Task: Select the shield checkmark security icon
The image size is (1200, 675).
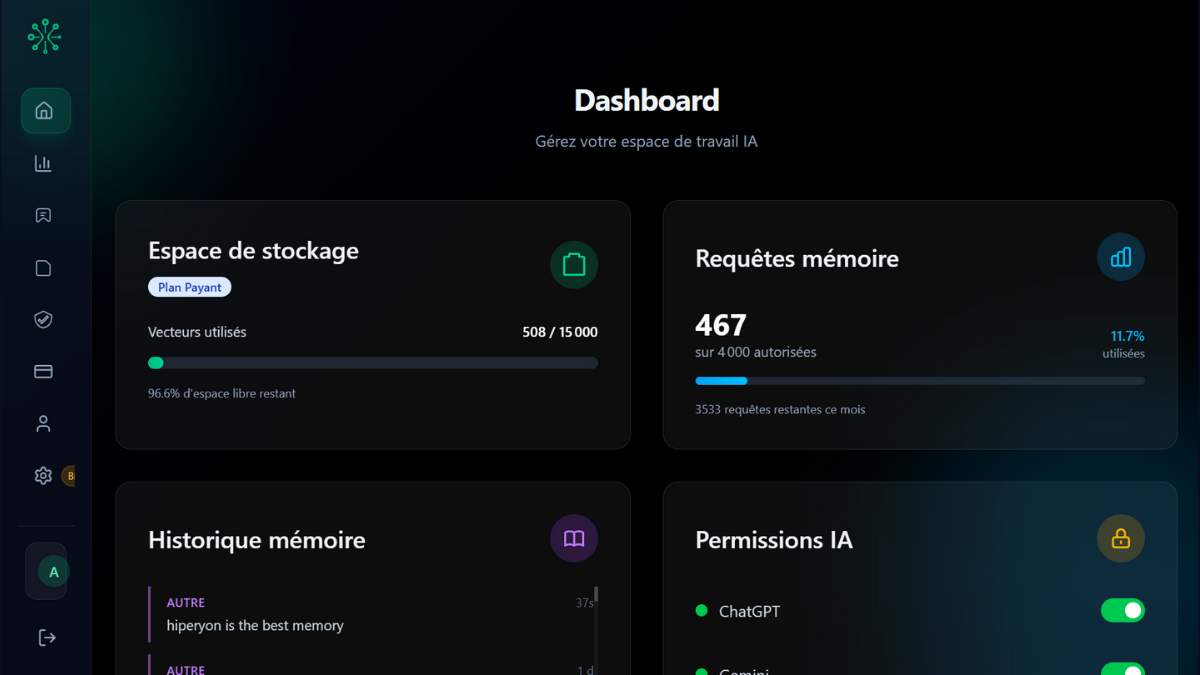Action: tap(43, 320)
